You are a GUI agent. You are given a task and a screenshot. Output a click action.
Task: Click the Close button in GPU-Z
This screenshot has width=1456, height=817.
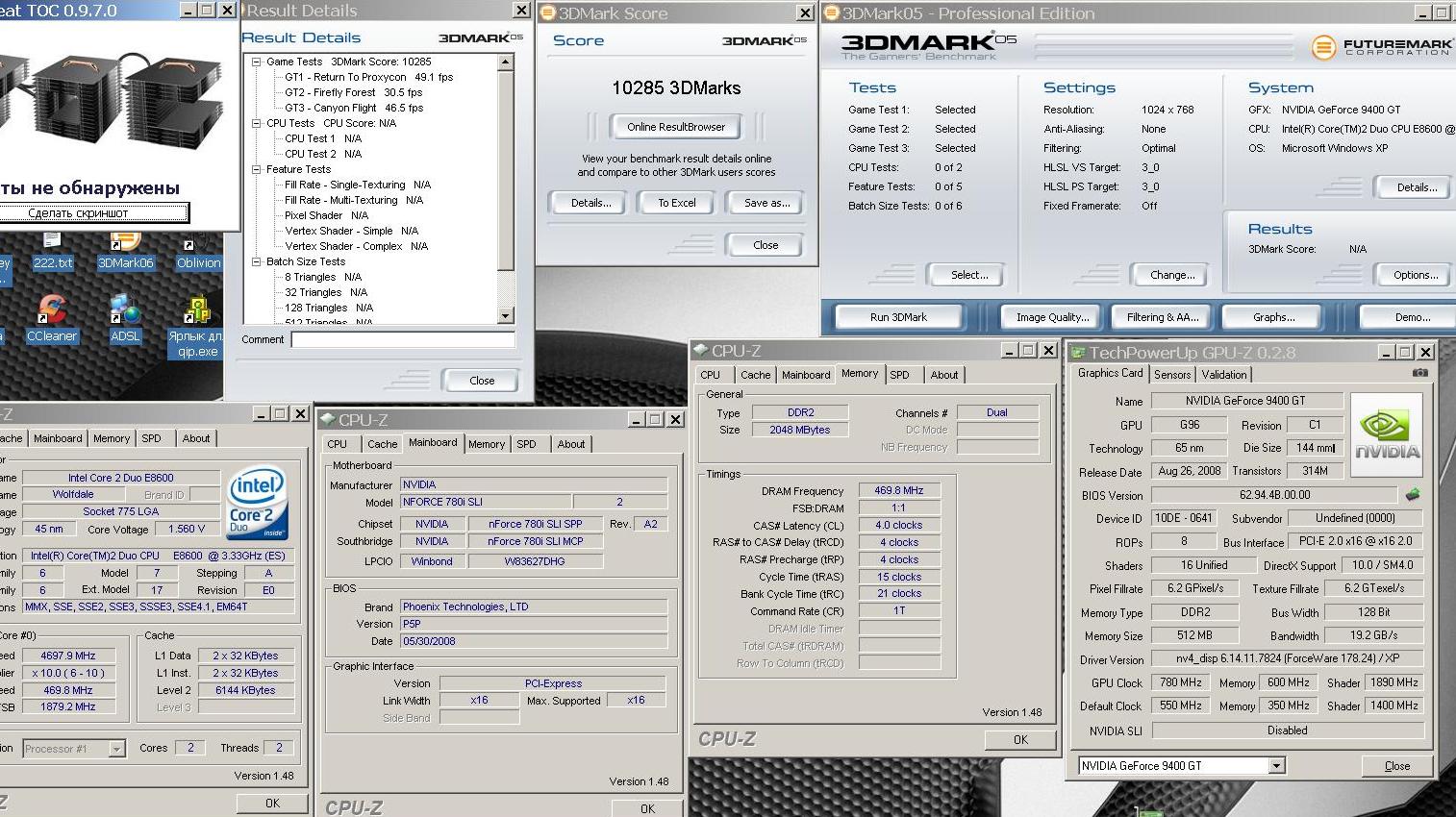click(1396, 766)
